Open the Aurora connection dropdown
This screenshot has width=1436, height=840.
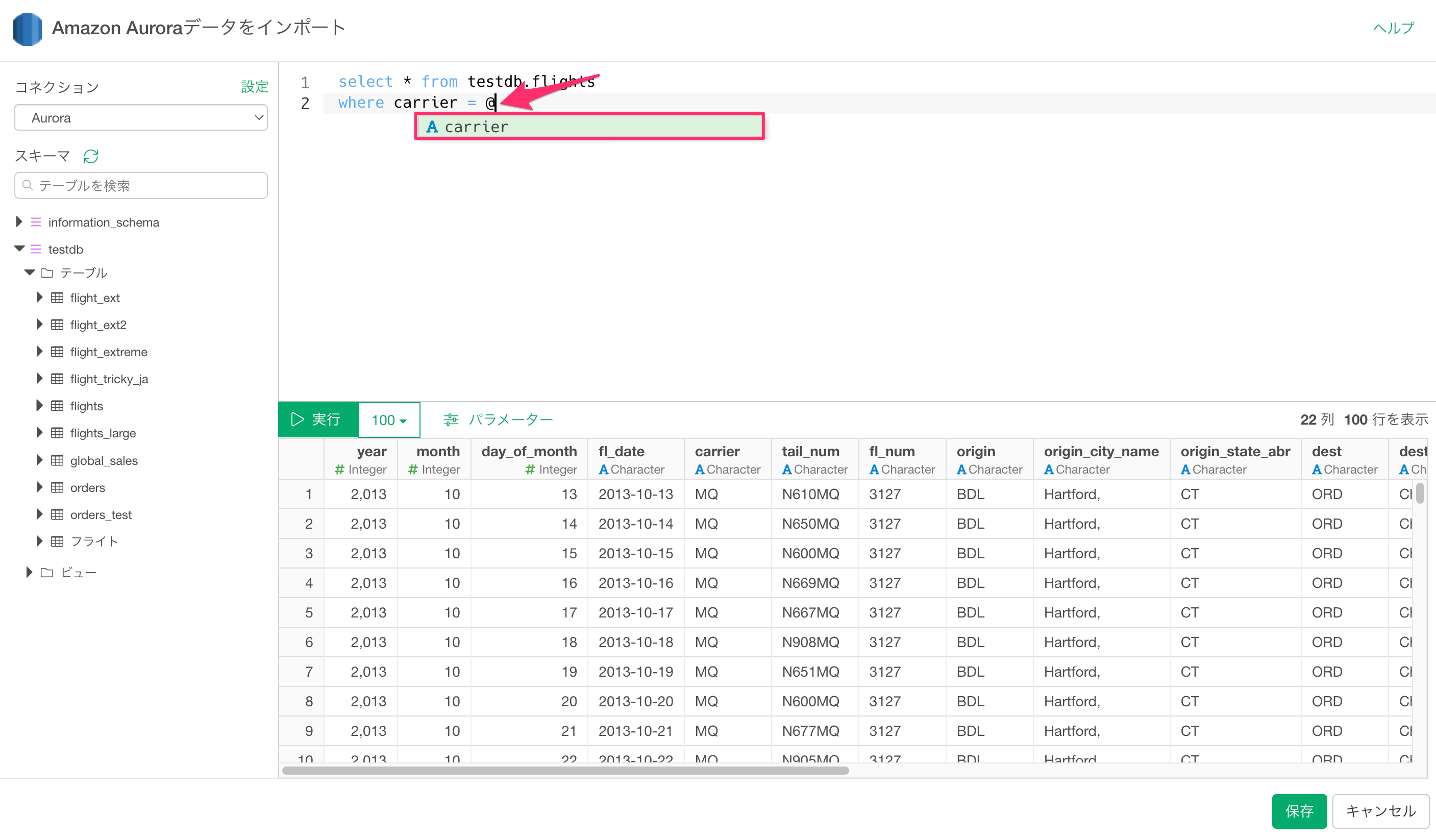pyautogui.click(x=141, y=118)
